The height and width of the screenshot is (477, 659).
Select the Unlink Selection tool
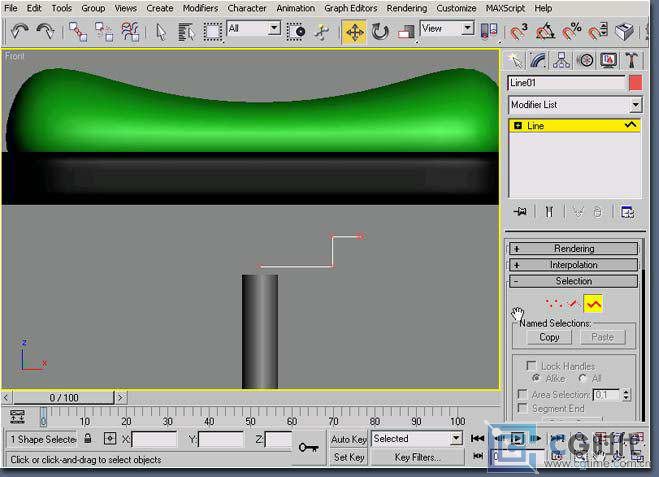pyautogui.click(x=104, y=32)
